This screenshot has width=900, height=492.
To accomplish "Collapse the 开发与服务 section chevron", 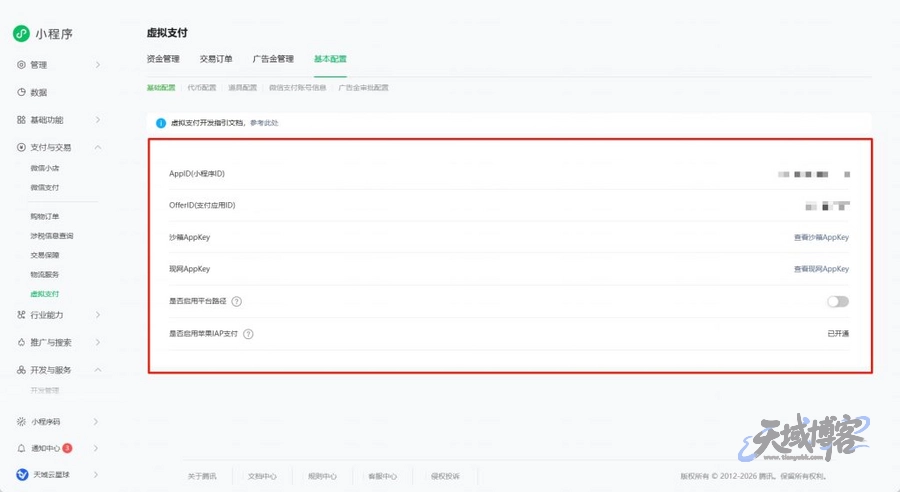I will click(x=98, y=370).
